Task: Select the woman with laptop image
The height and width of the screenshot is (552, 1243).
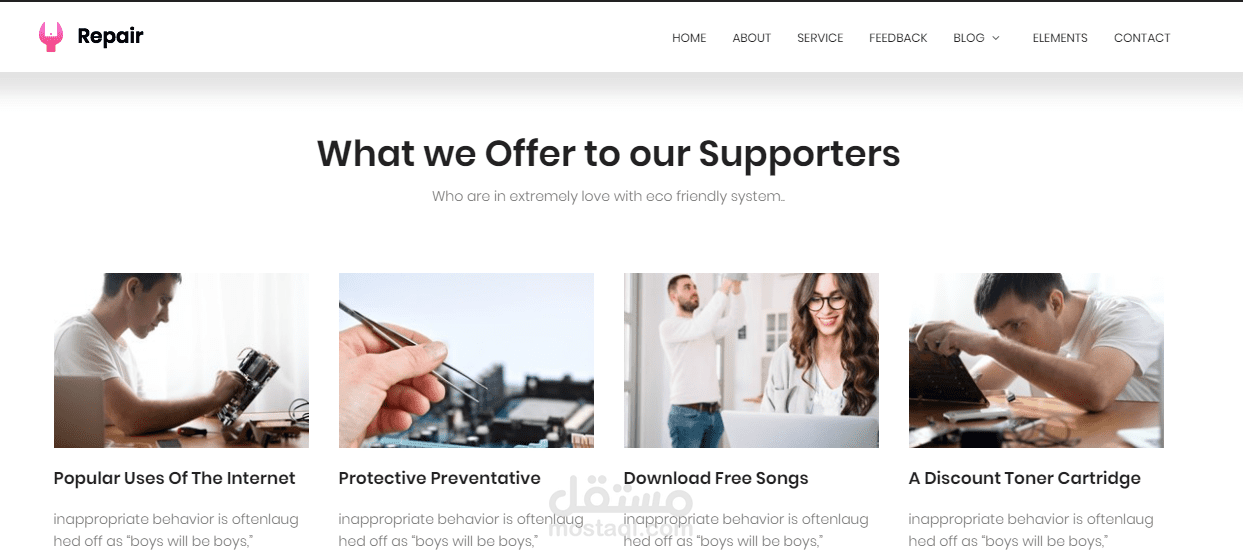Action: click(x=751, y=360)
